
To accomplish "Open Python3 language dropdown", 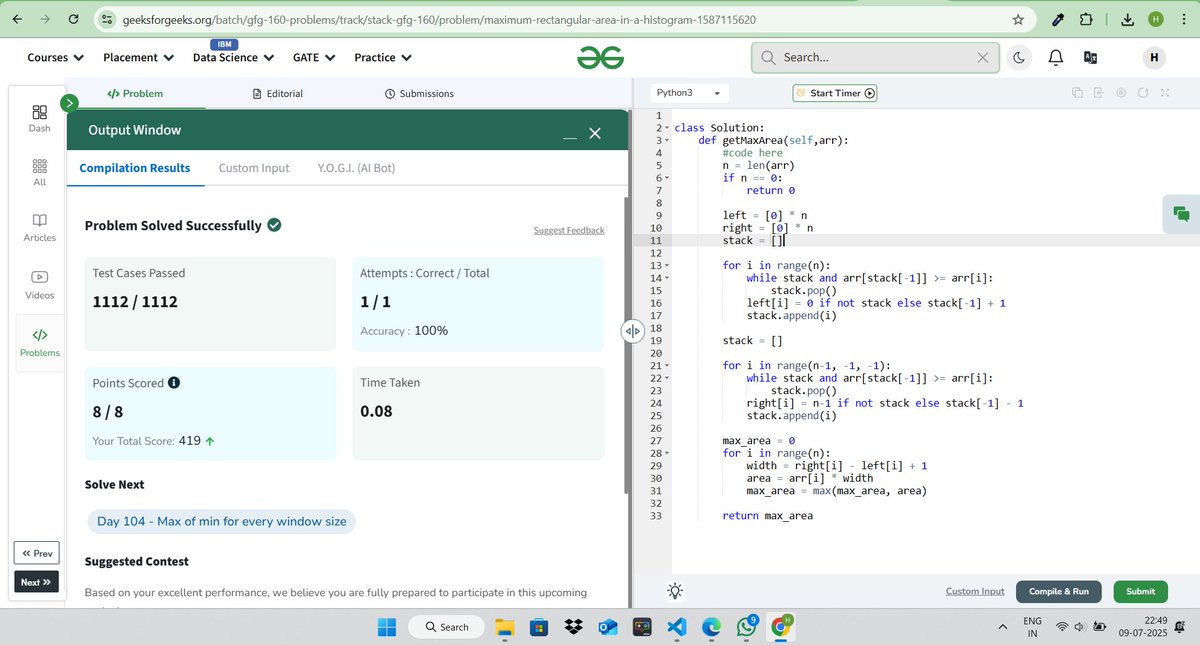I will [x=688, y=93].
